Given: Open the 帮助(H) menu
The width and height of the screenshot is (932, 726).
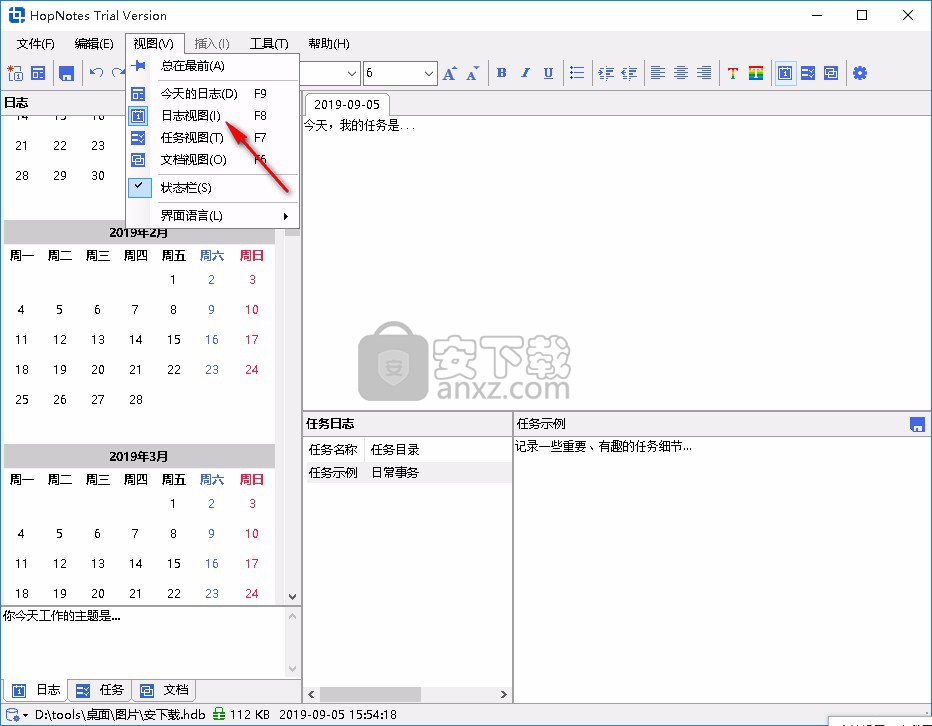Looking at the screenshot, I should click(329, 44).
